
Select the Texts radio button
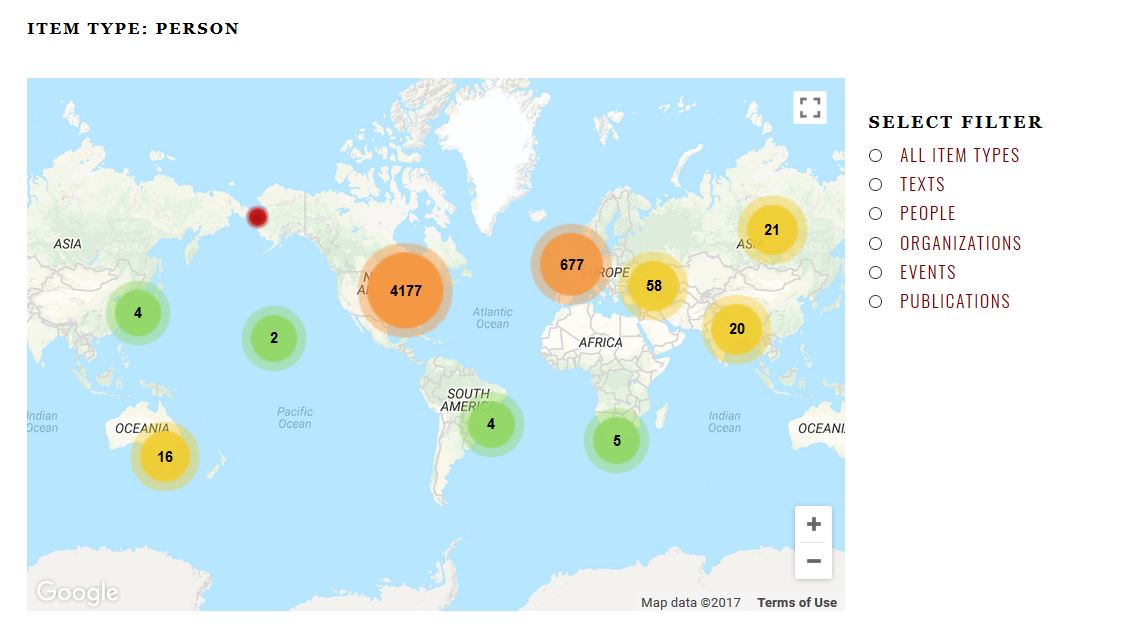[875, 185]
